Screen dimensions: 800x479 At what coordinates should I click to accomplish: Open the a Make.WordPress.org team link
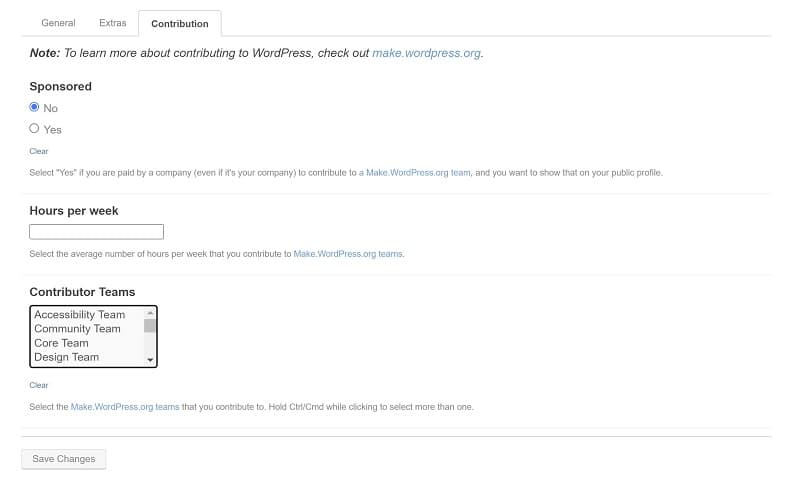click(414, 173)
